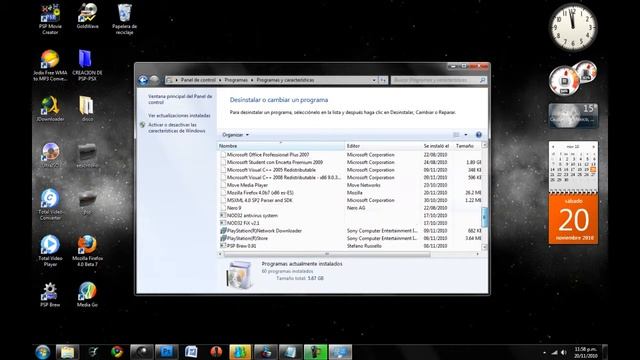Expand the view options dropdown arrow

click(466, 135)
